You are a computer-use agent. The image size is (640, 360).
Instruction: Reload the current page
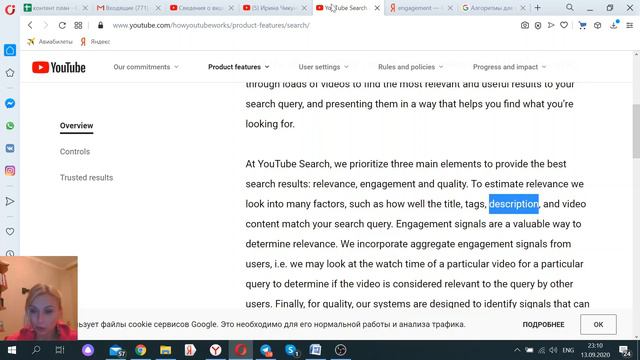pyautogui.click(x=62, y=25)
